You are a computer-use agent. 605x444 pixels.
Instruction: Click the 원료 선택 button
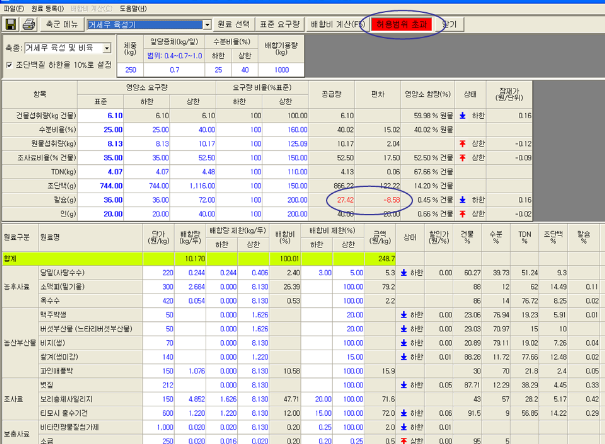[x=233, y=24]
